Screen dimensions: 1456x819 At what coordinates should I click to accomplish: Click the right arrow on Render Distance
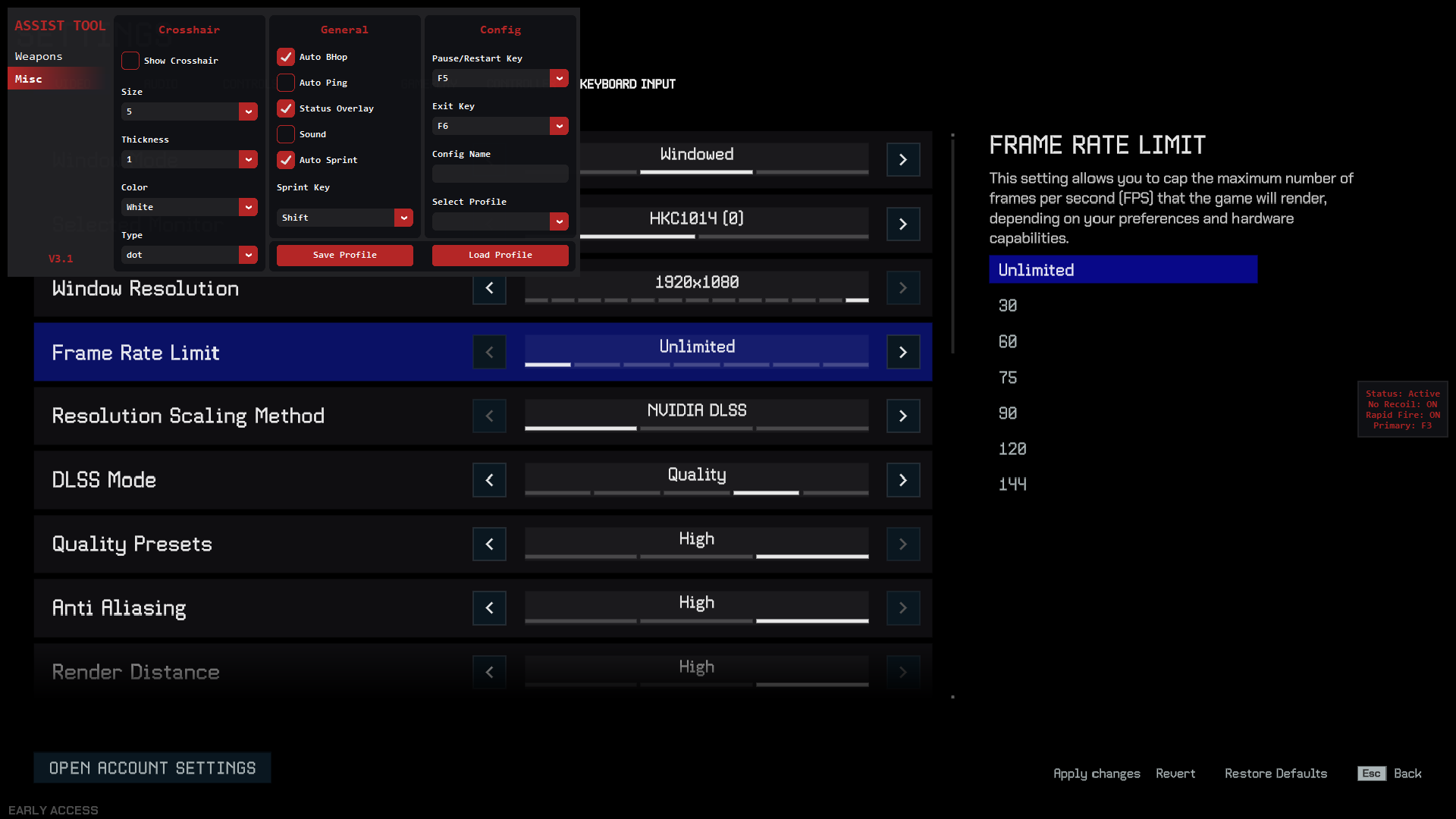coord(903,672)
